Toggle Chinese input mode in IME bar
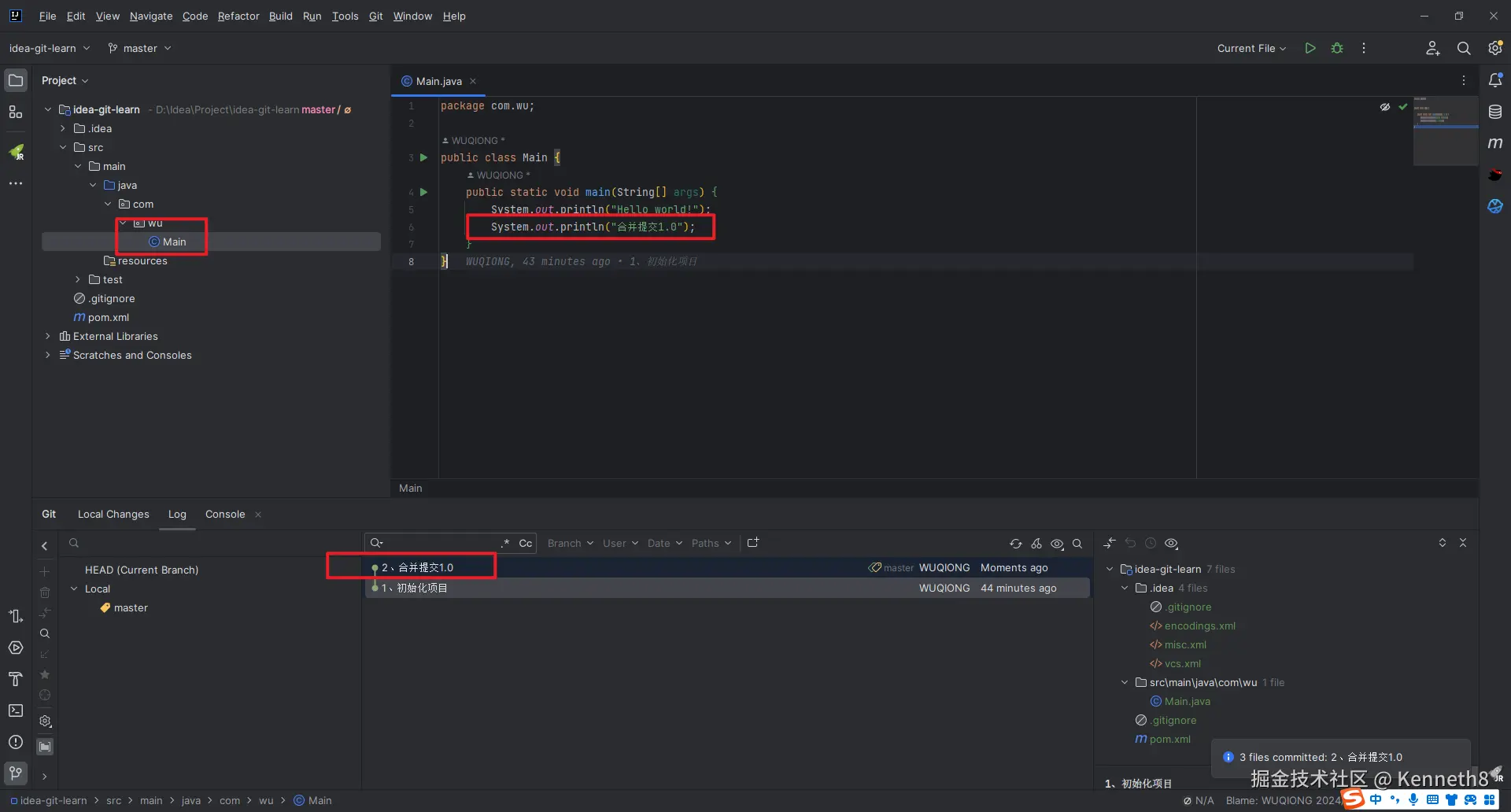This screenshot has height=812, width=1511. pyautogui.click(x=1376, y=799)
